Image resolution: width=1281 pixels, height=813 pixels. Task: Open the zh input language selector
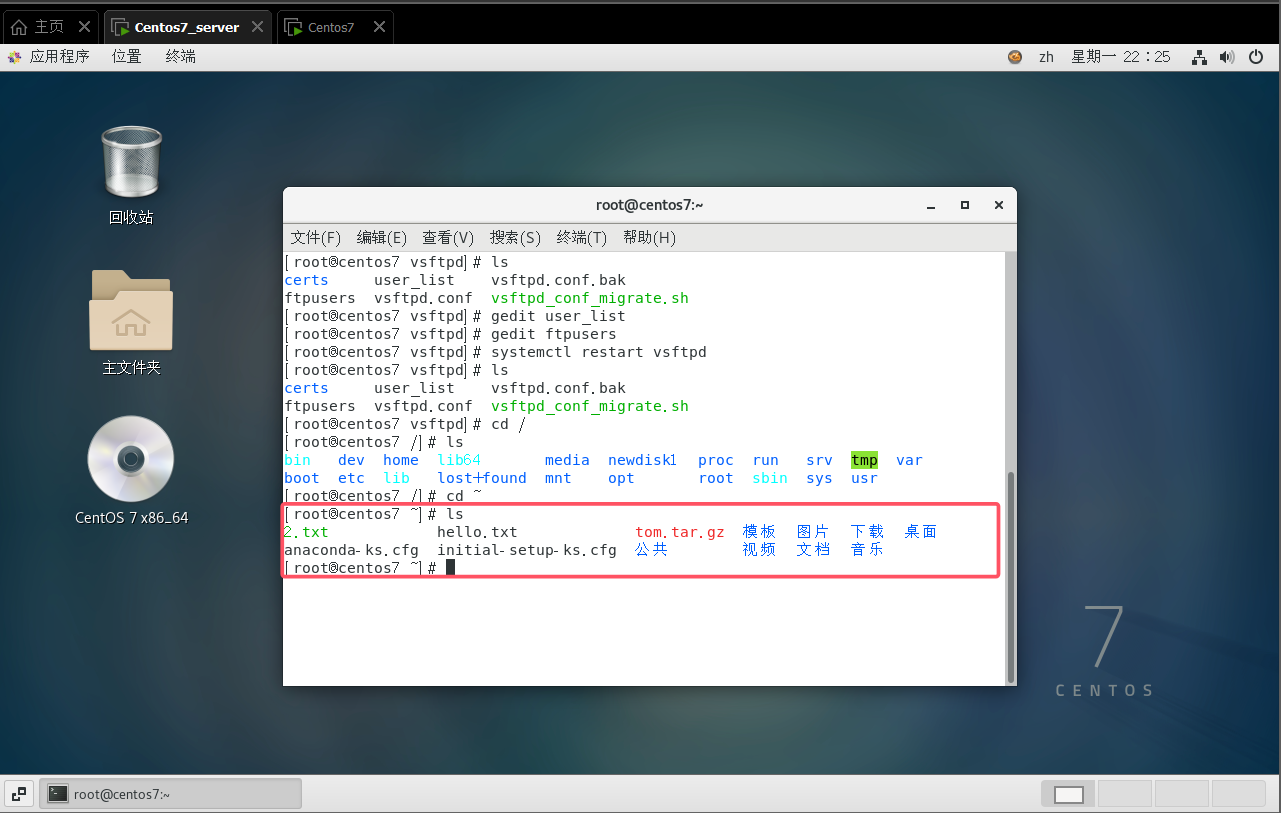(1046, 57)
